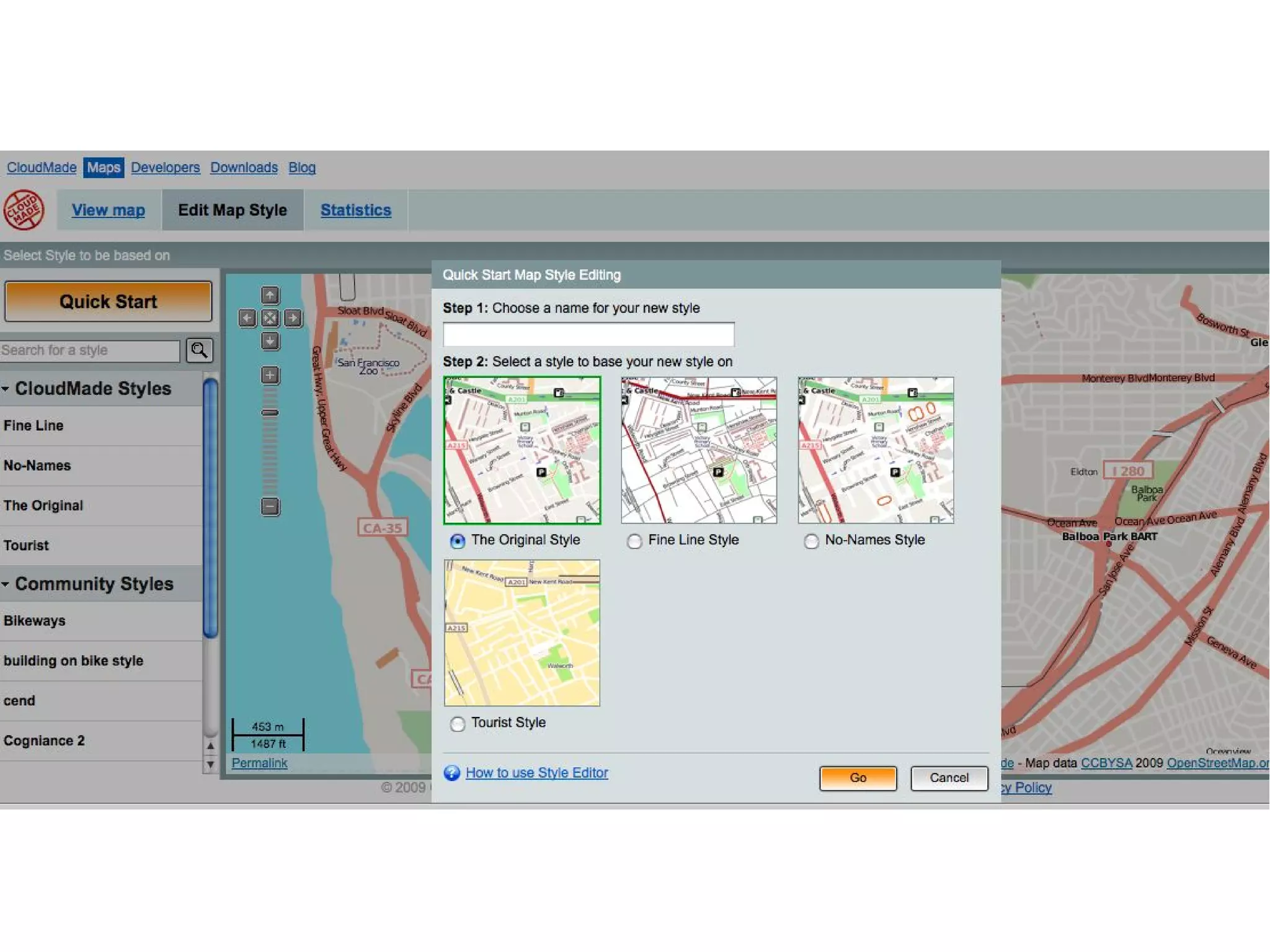Open Blog in top navigation
The height and width of the screenshot is (952, 1270).
[302, 167]
